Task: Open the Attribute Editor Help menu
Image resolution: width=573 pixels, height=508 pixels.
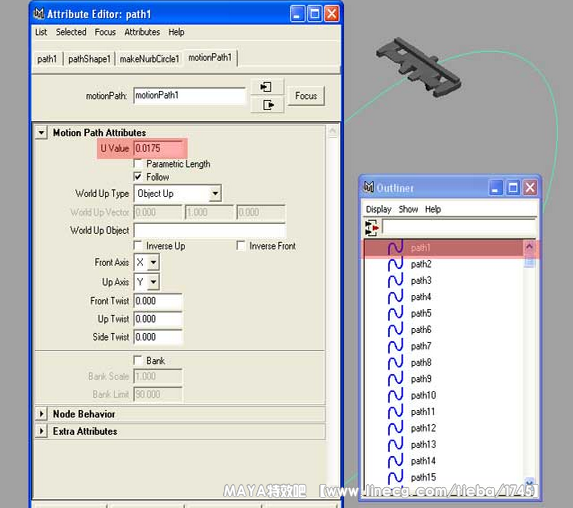Action: pyautogui.click(x=176, y=32)
